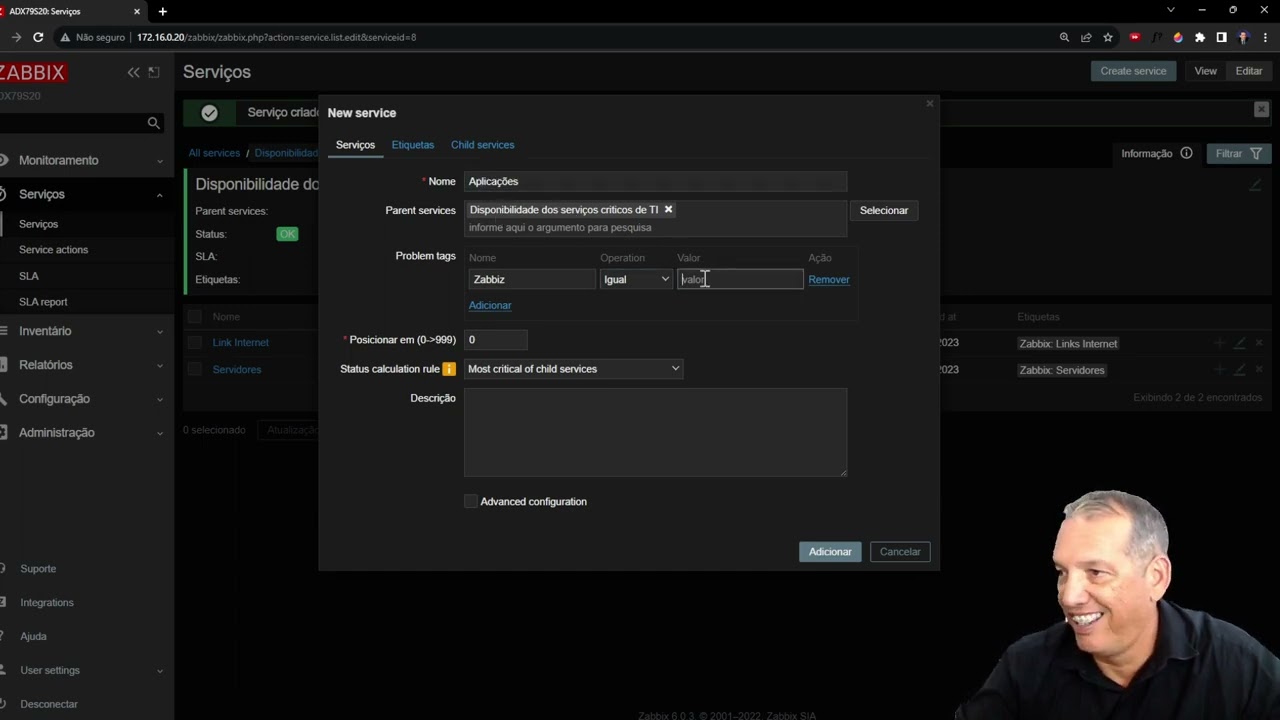The width and height of the screenshot is (1280, 720).
Task: Click the colorful droplet extension icon
Action: coord(1178,37)
